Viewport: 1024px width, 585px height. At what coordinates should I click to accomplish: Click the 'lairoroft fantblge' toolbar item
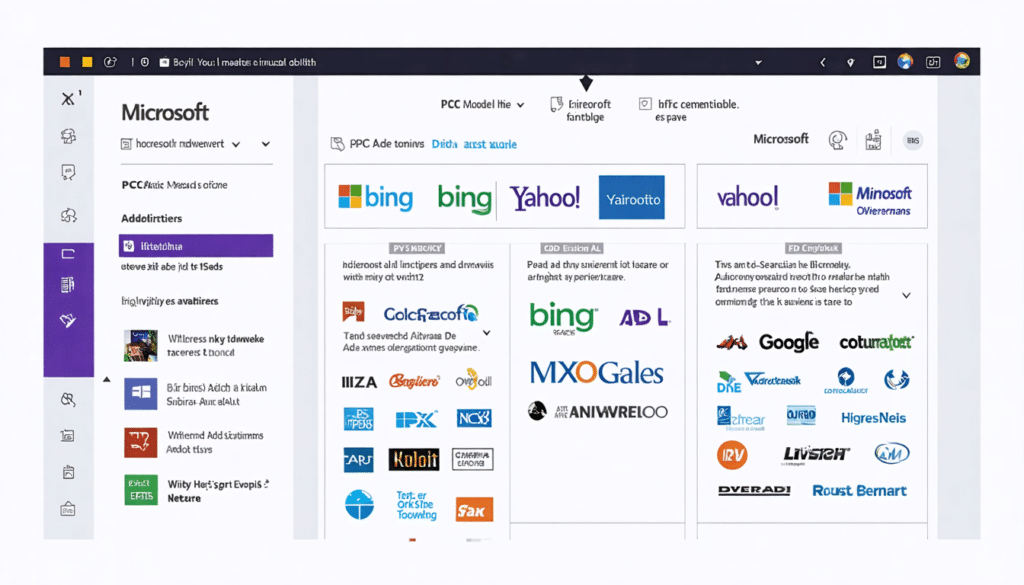tap(581, 110)
